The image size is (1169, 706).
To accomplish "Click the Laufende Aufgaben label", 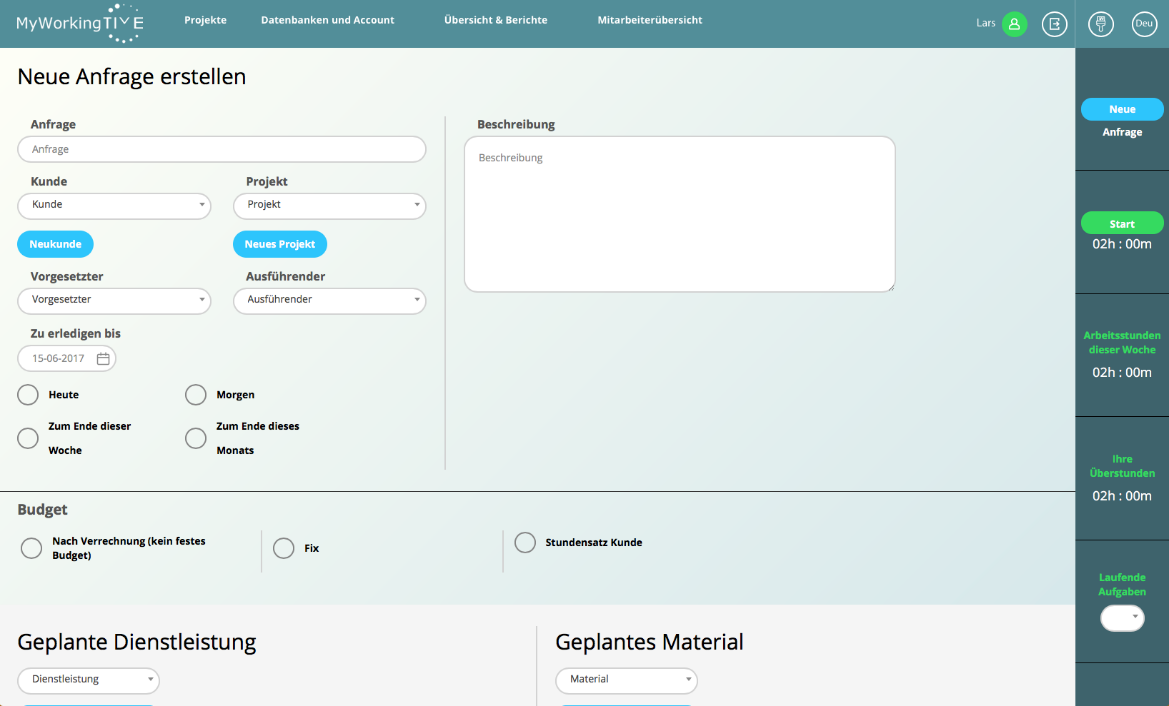I will [1122, 584].
